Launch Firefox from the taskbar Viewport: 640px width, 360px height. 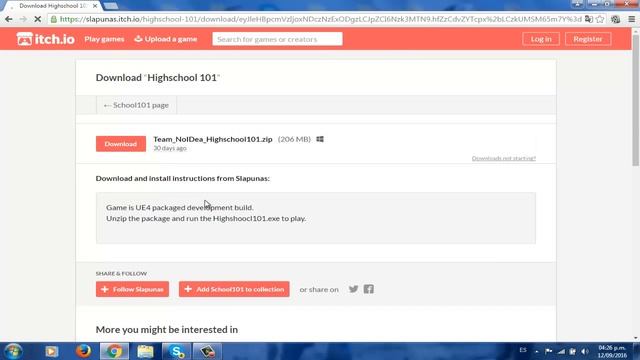point(83,351)
